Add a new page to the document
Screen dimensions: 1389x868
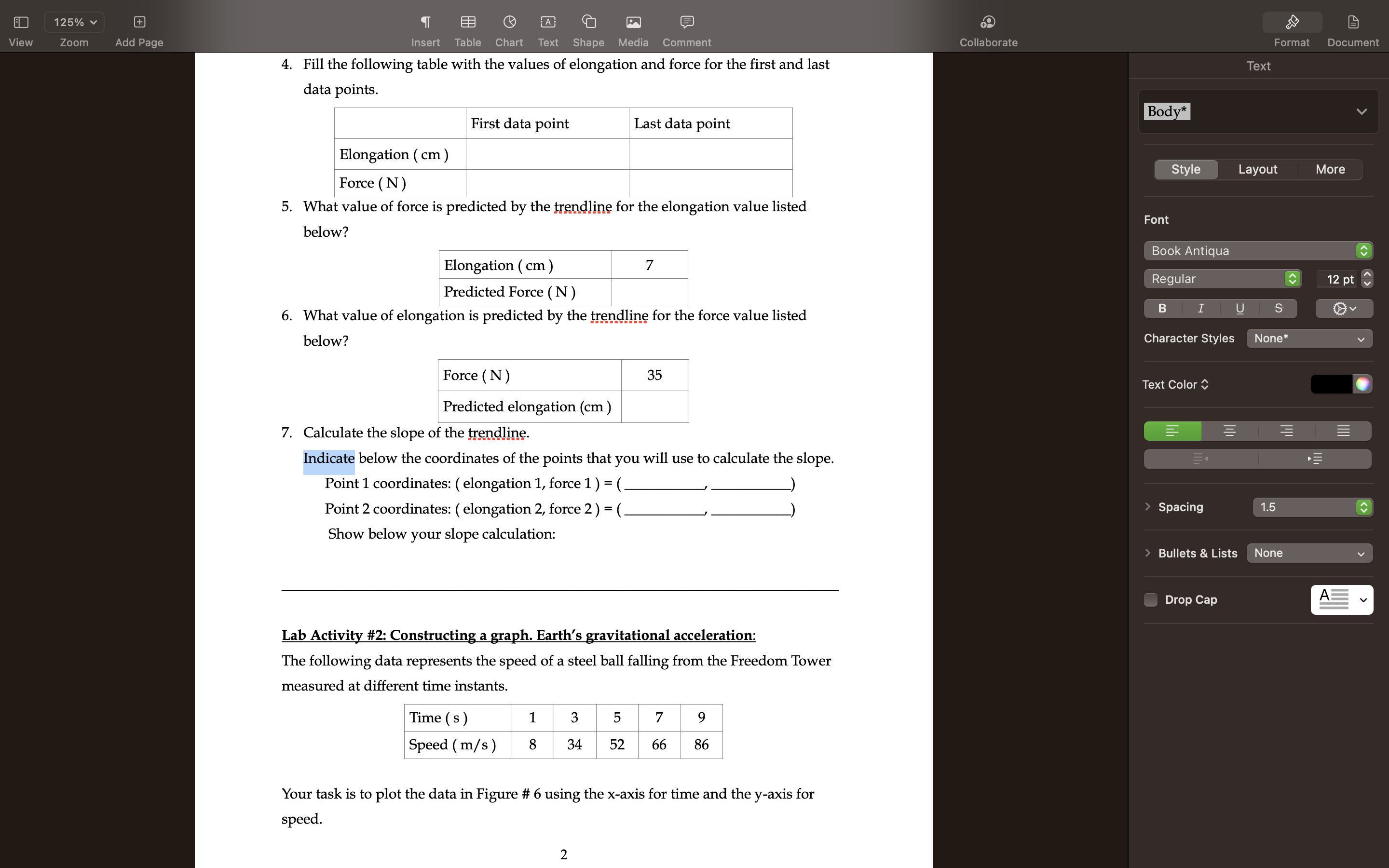(138, 22)
